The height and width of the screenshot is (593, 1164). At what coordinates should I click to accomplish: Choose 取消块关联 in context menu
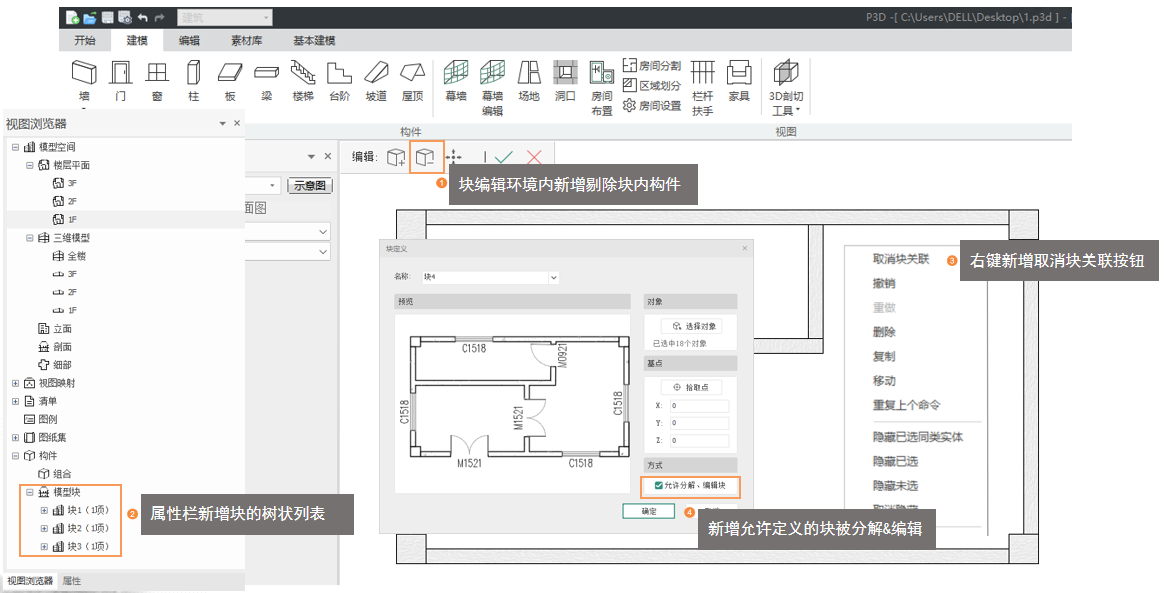(x=901, y=259)
